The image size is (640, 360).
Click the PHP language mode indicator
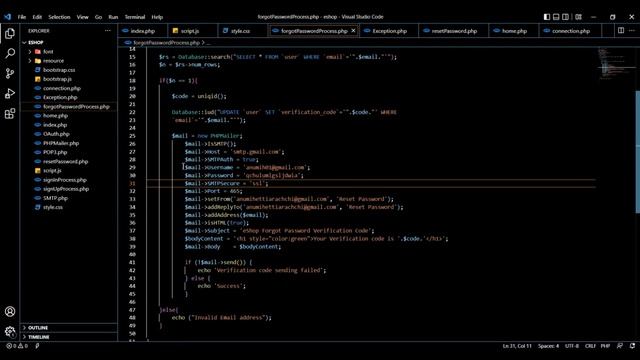605,346
